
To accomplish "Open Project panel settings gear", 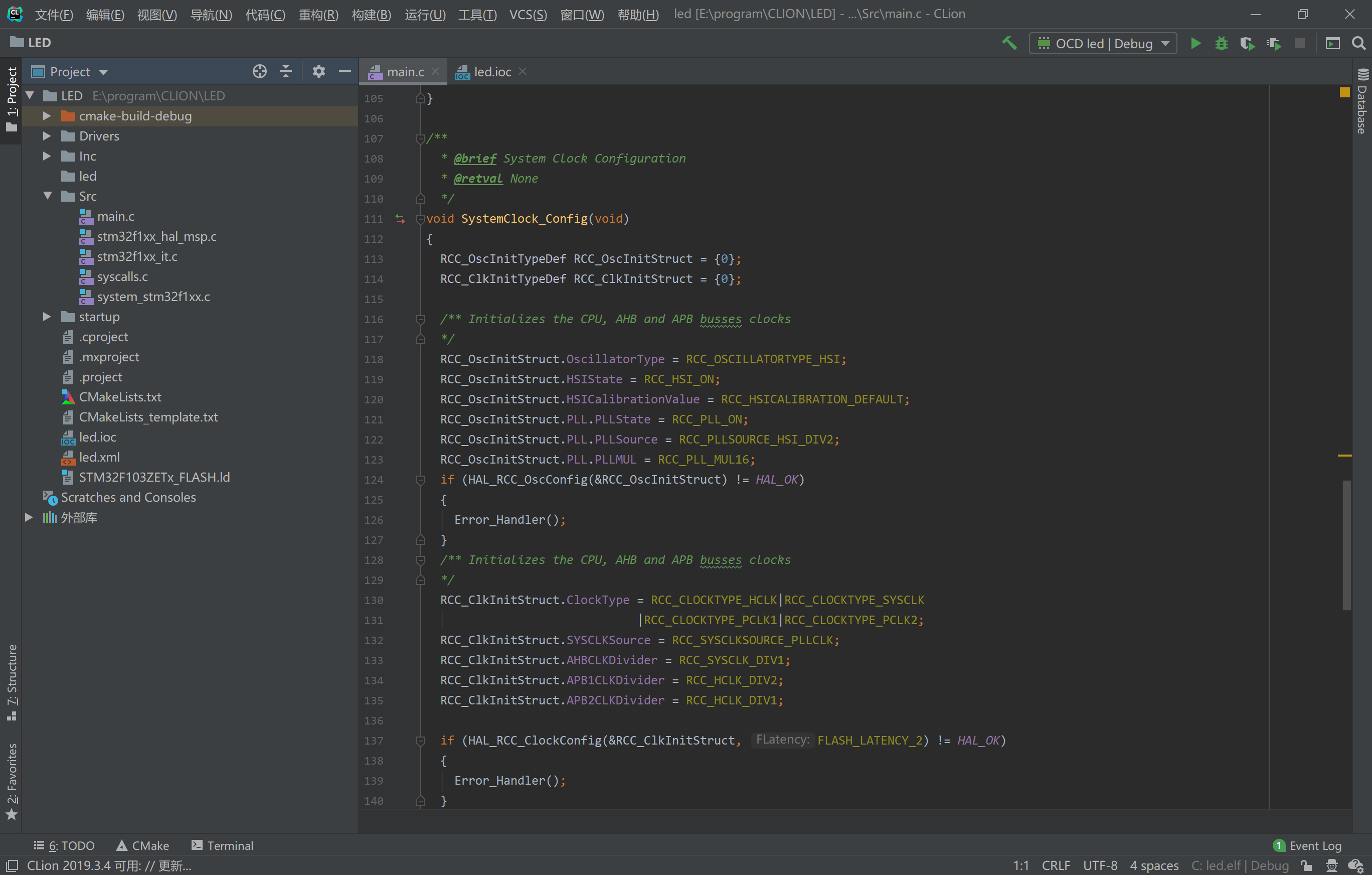I will pyautogui.click(x=318, y=71).
